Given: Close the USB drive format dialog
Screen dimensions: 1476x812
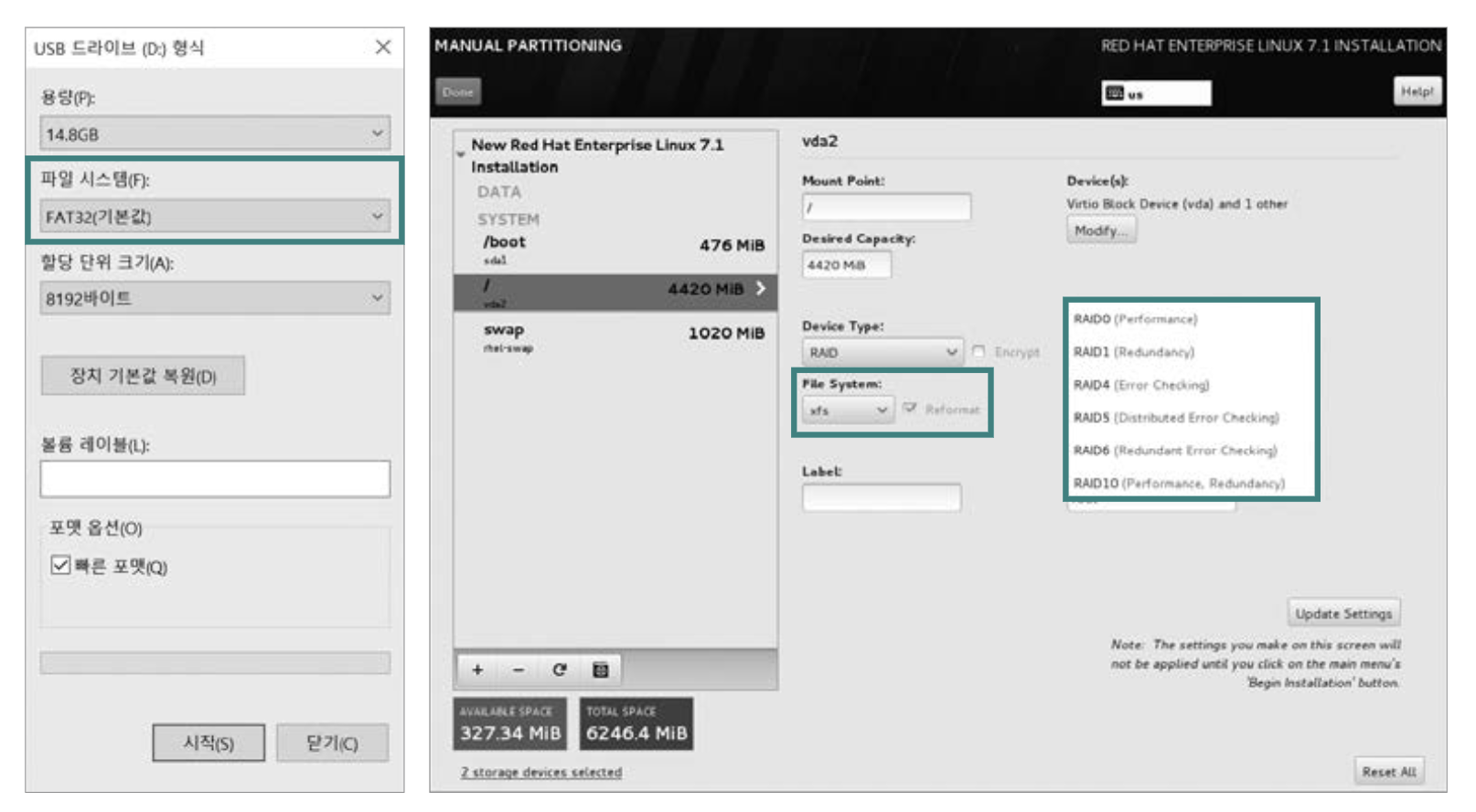Looking at the screenshot, I should click(x=383, y=47).
